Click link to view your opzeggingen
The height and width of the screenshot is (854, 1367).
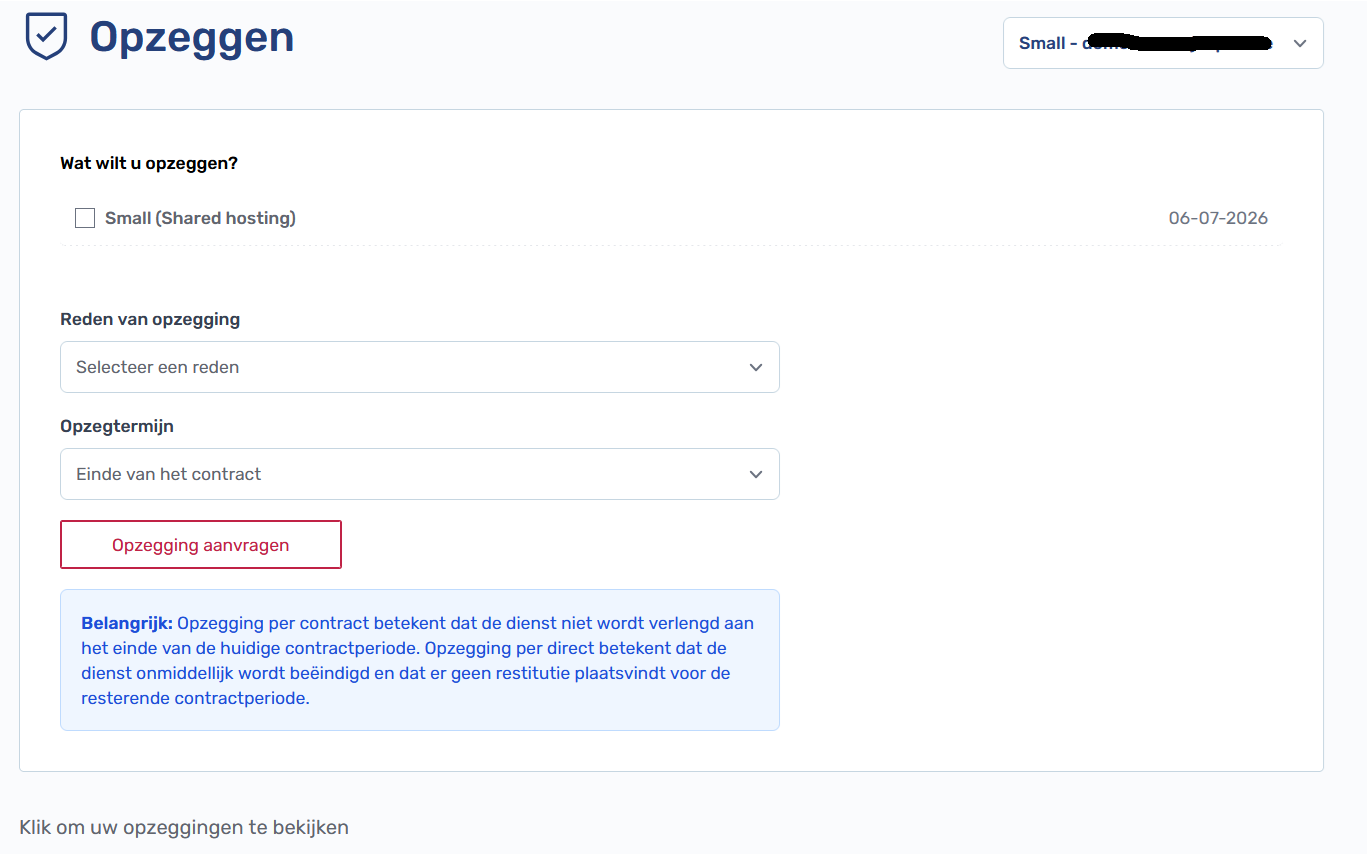click(184, 827)
